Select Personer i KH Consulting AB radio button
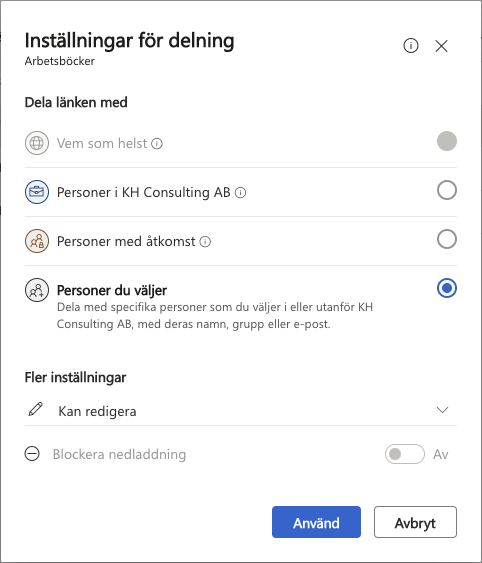Screen dimensions: 482x563 point(447,190)
